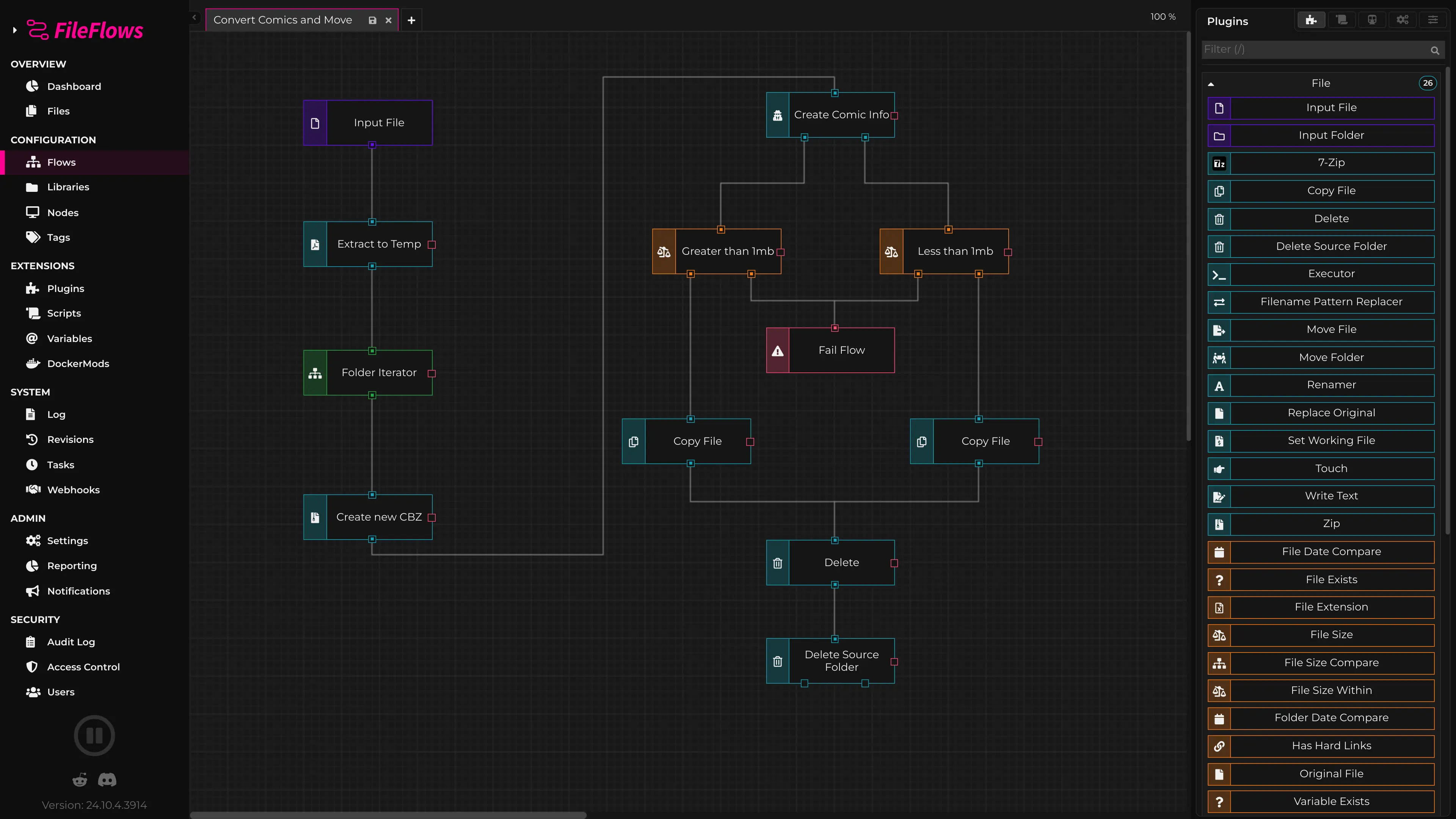
Task: Open the Scripts tab icon in right panel
Action: [x=1342, y=20]
